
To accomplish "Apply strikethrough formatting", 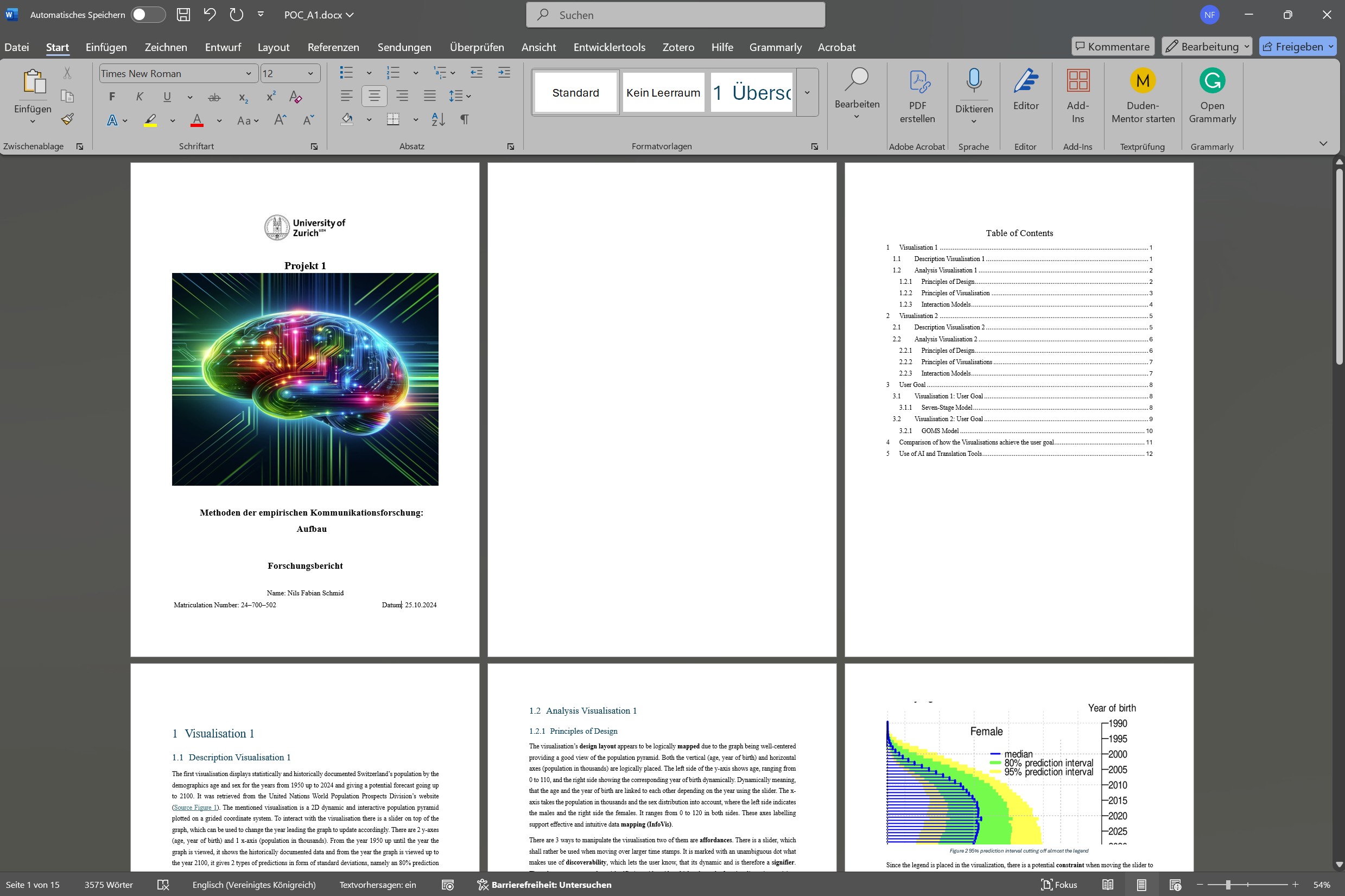I will pyautogui.click(x=214, y=97).
